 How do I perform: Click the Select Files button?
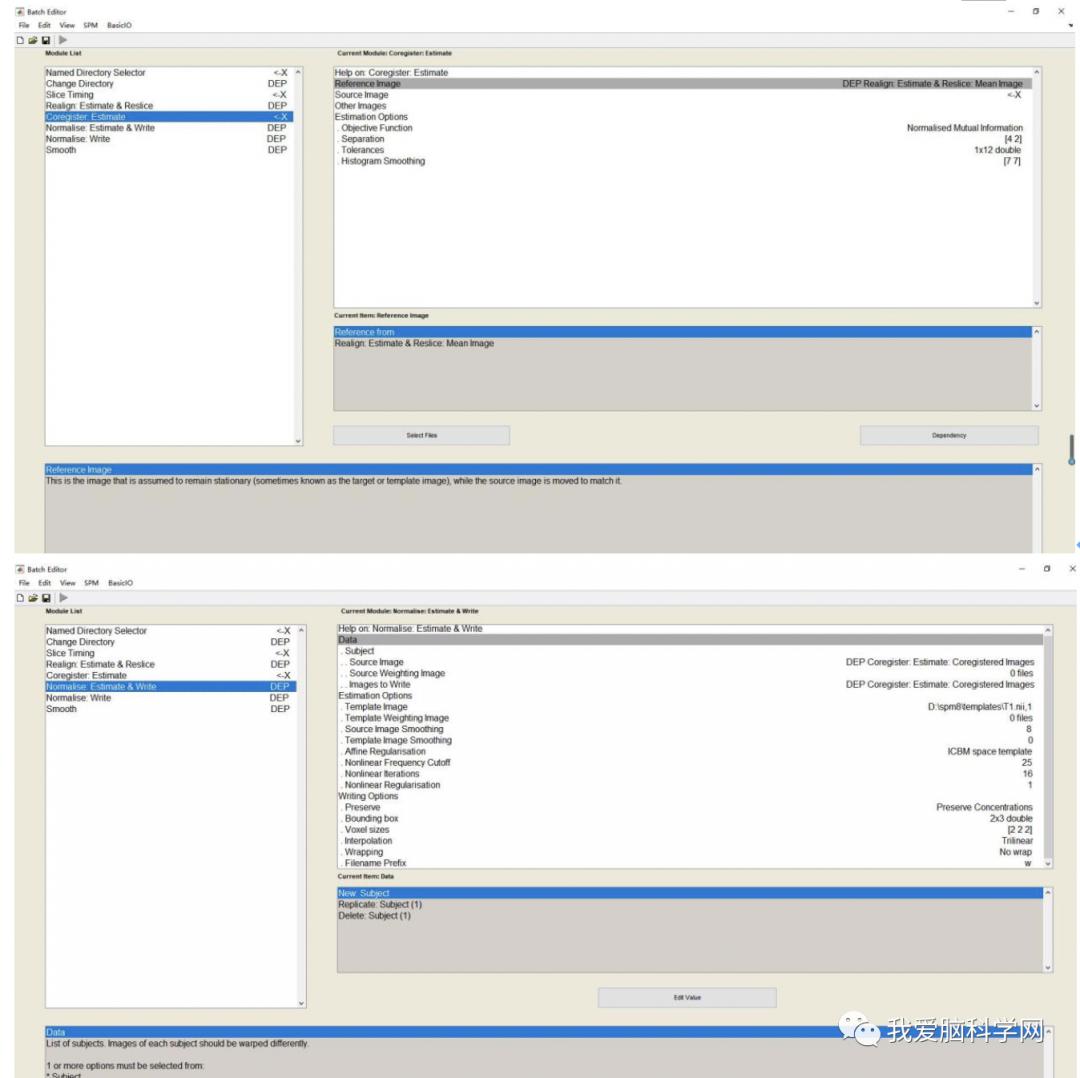(x=422, y=435)
